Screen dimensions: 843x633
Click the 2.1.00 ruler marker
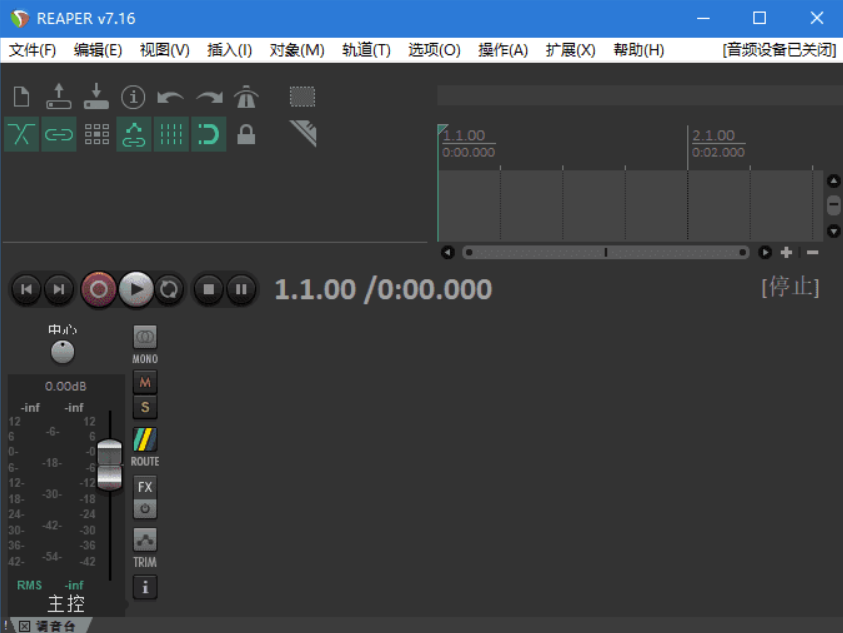coord(713,136)
